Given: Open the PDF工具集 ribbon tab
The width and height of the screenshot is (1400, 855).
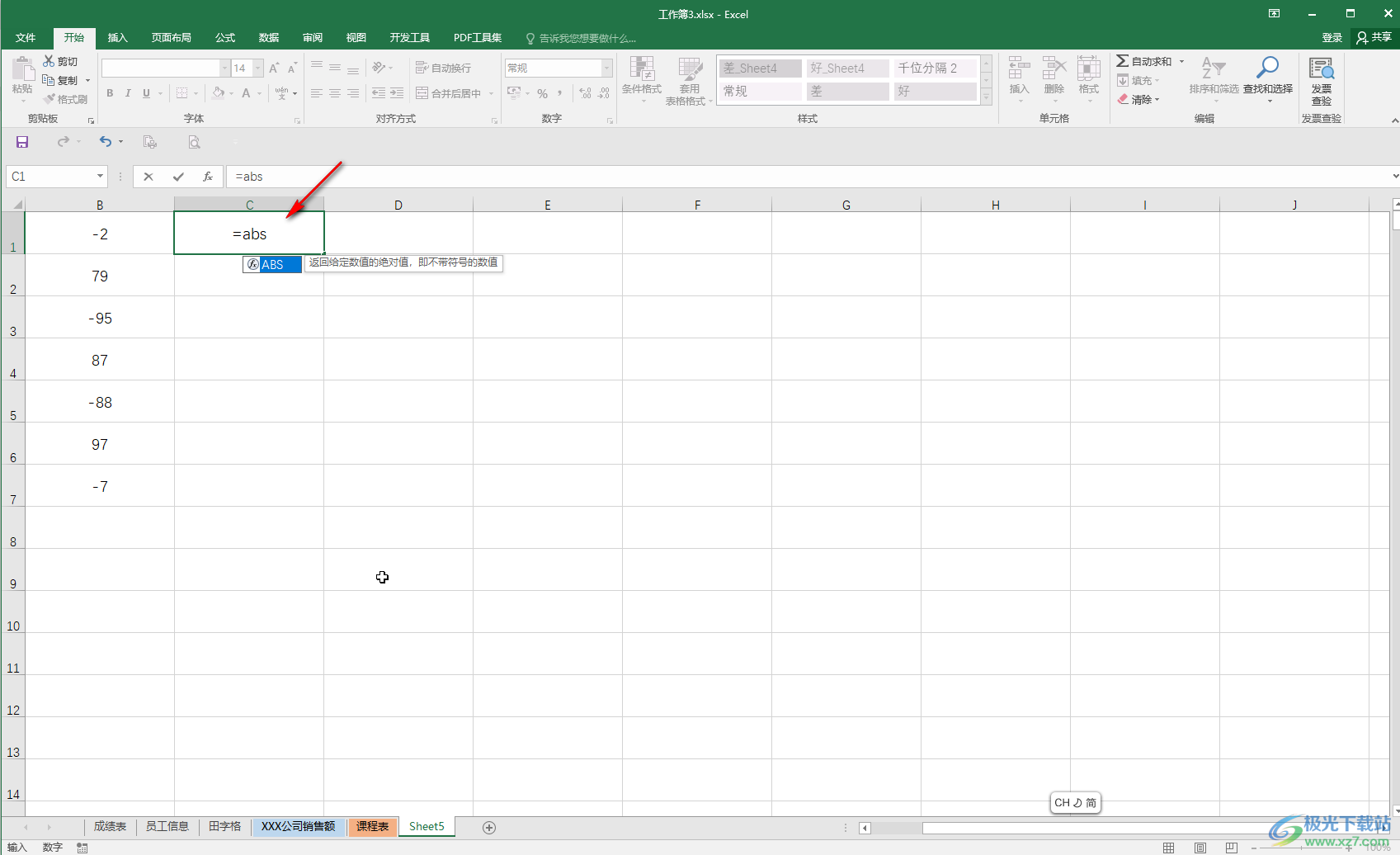Looking at the screenshot, I should click(478, 38).
